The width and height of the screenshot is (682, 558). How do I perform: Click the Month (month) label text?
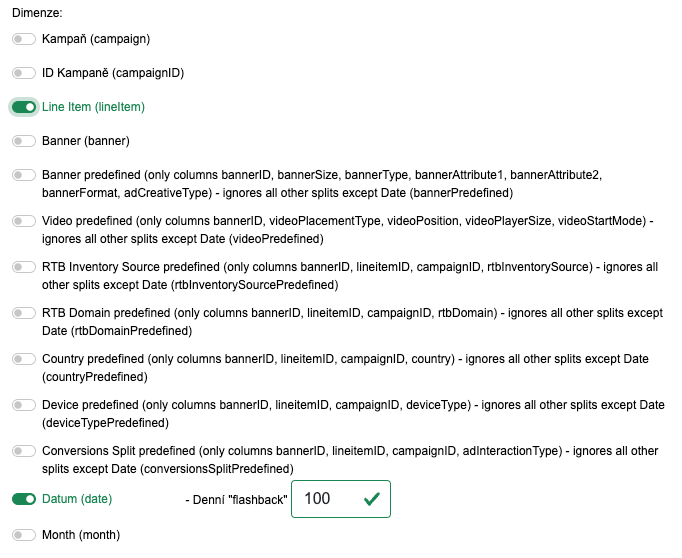(80, 535)
